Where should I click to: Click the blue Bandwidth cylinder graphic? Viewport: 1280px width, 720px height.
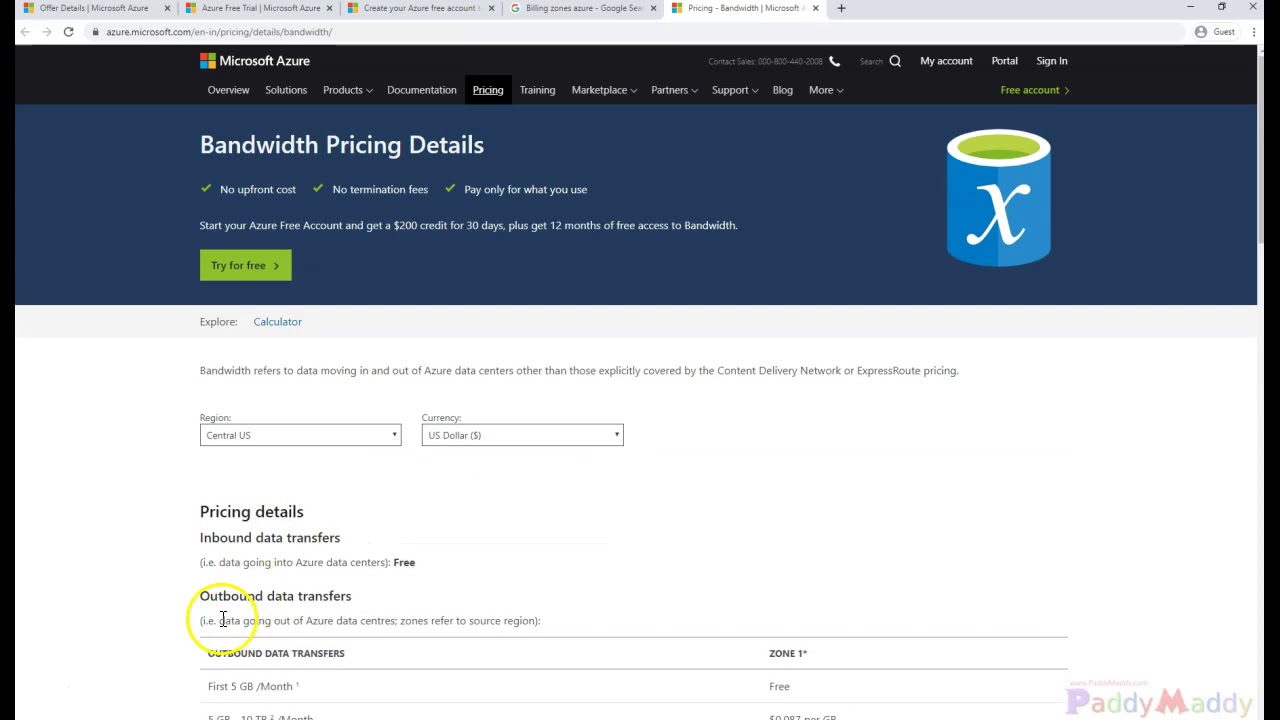[998, 198]
